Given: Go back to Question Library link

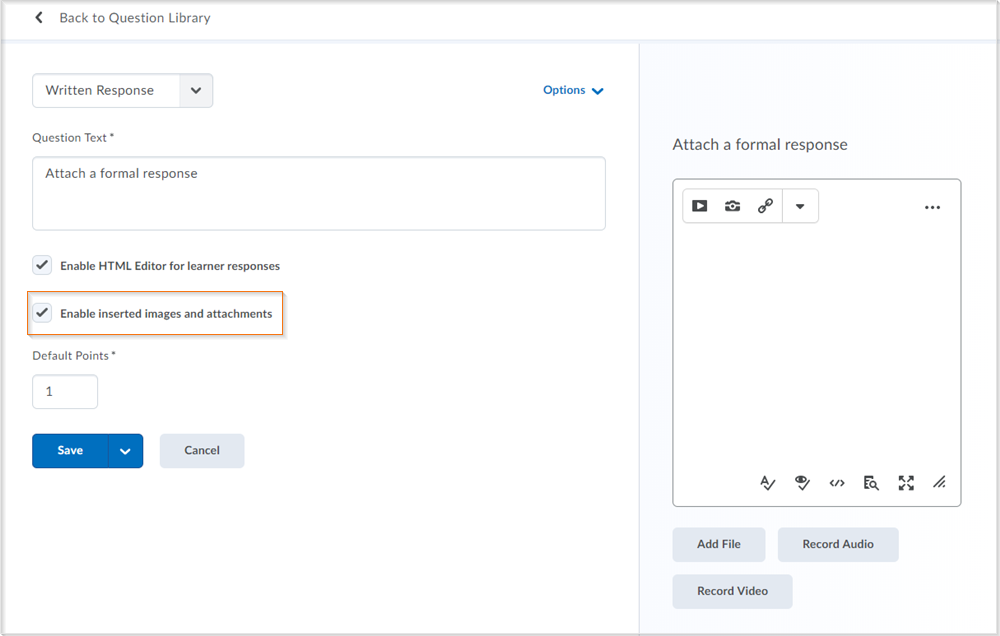Looking at the screenshot, I should tap(135, 18).
